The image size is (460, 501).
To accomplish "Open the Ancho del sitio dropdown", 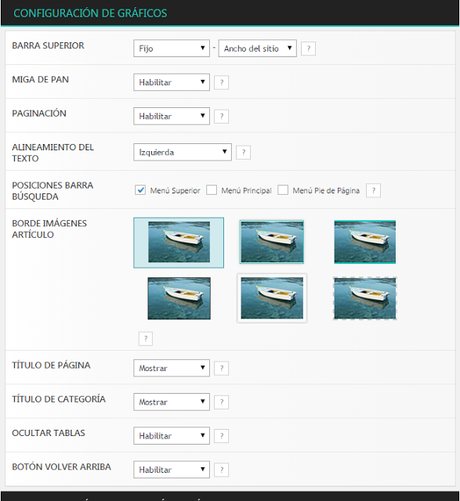I will click(x=257, y=48).
